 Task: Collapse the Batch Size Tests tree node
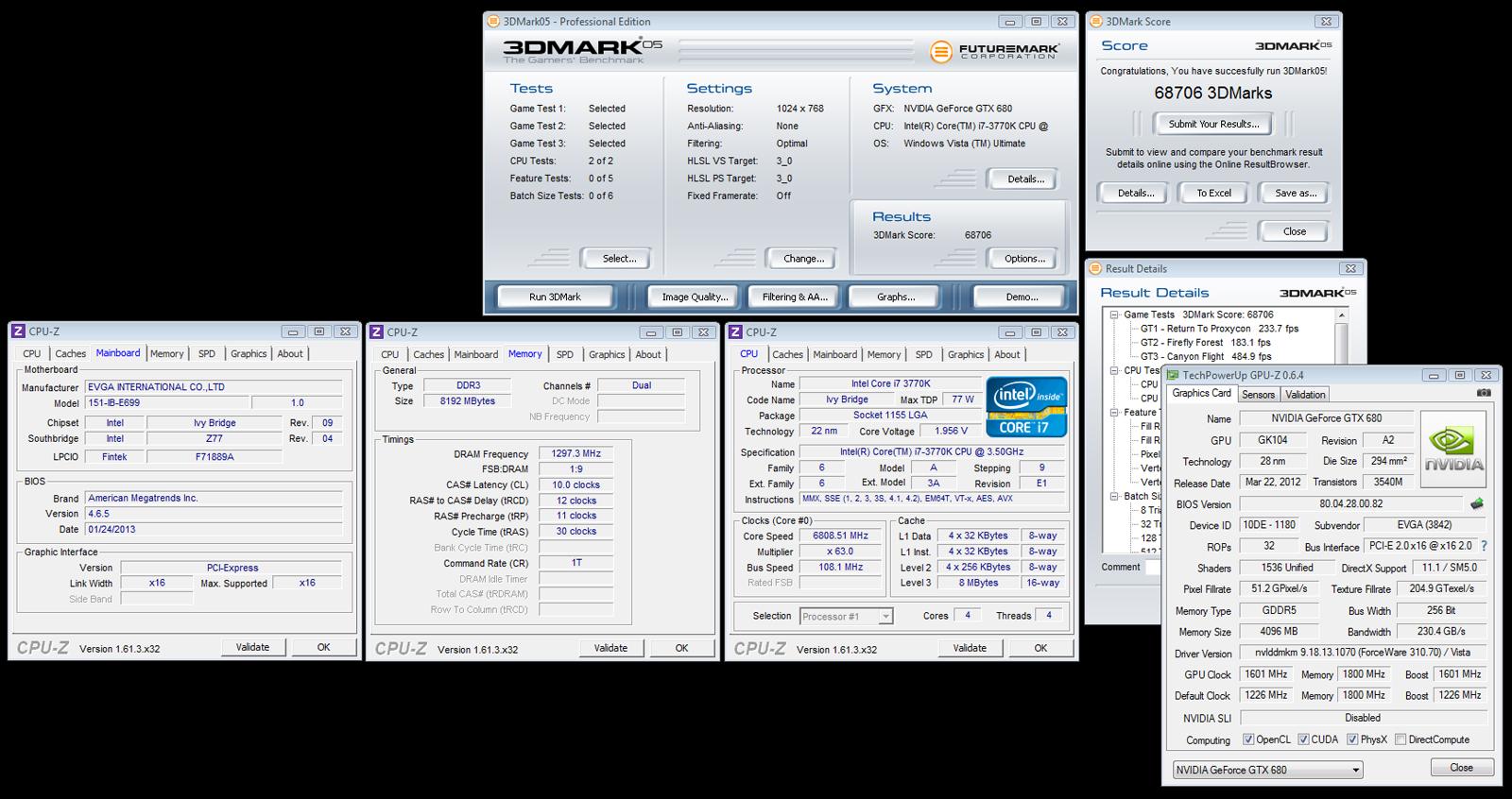(1114, 496)
